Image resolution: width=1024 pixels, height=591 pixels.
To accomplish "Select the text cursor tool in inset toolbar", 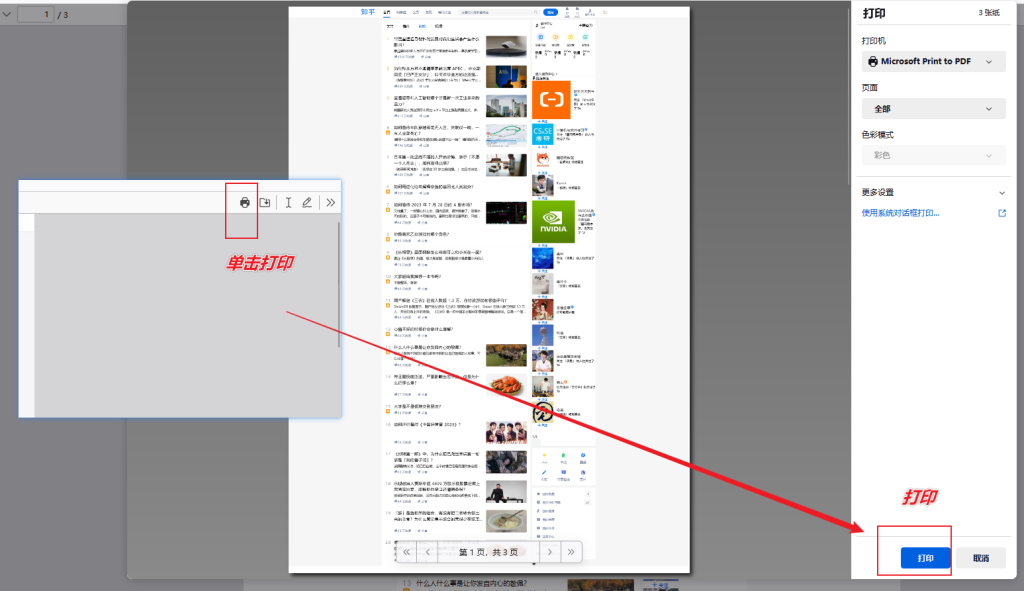I will (x=288, y=203).
